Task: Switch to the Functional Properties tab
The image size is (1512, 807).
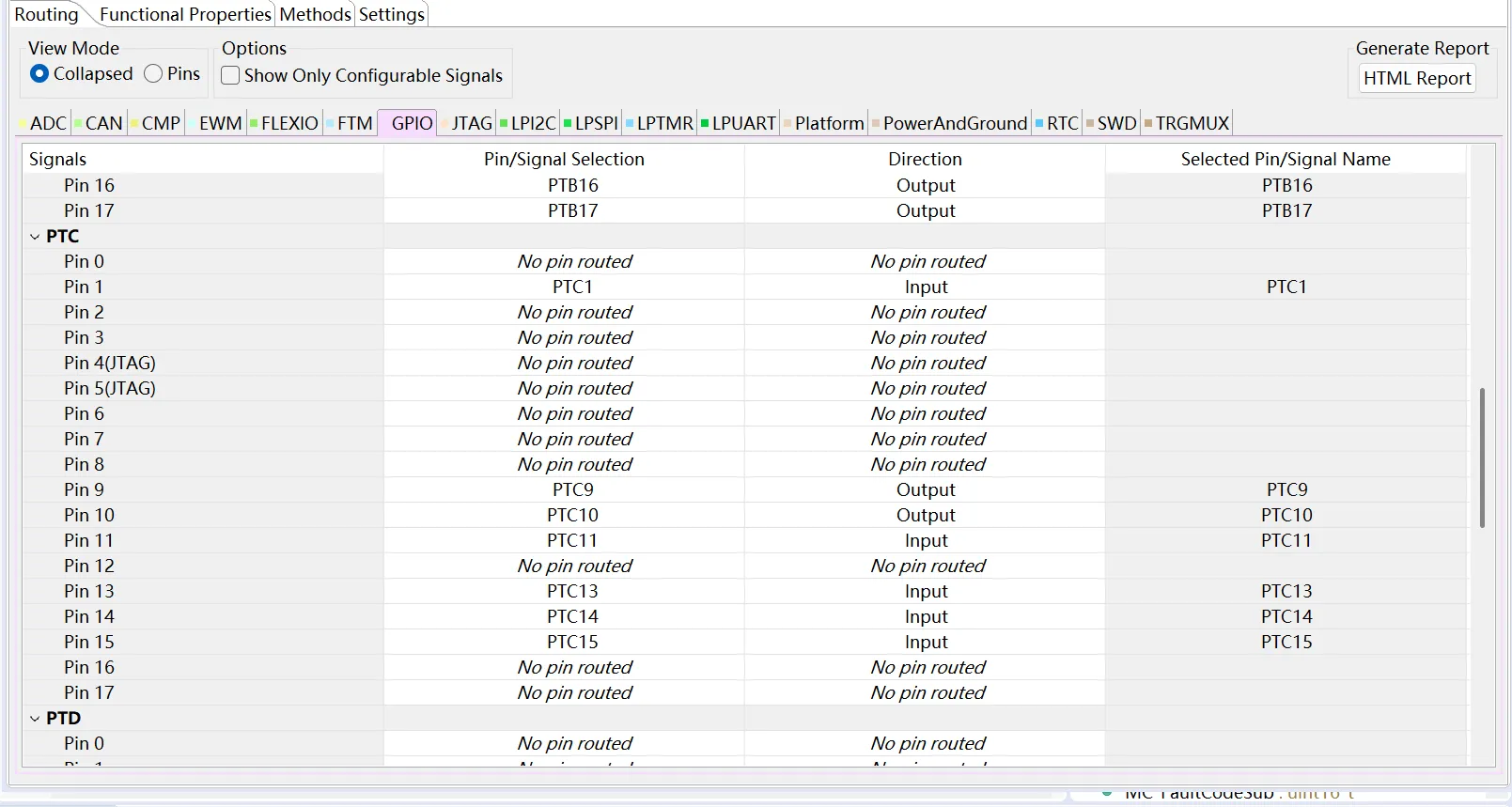Action: coord(185,14)
